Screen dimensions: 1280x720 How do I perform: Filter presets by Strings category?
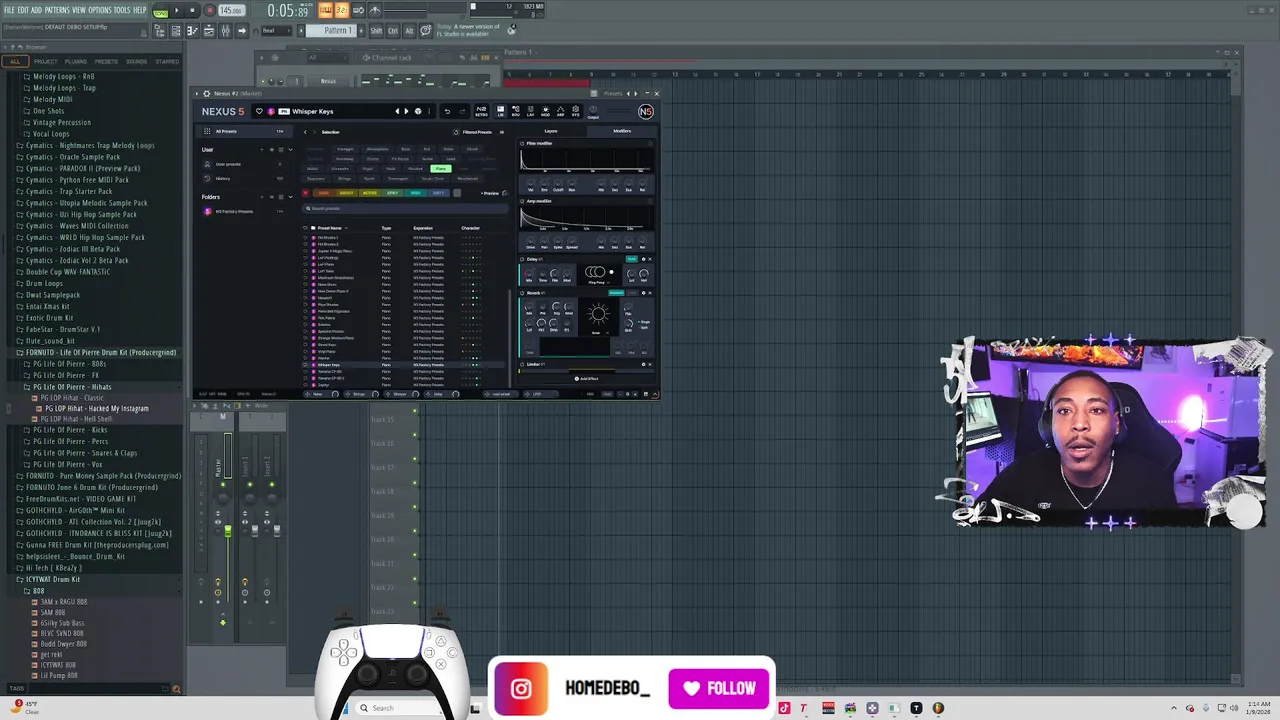click(x=344, y=179)
